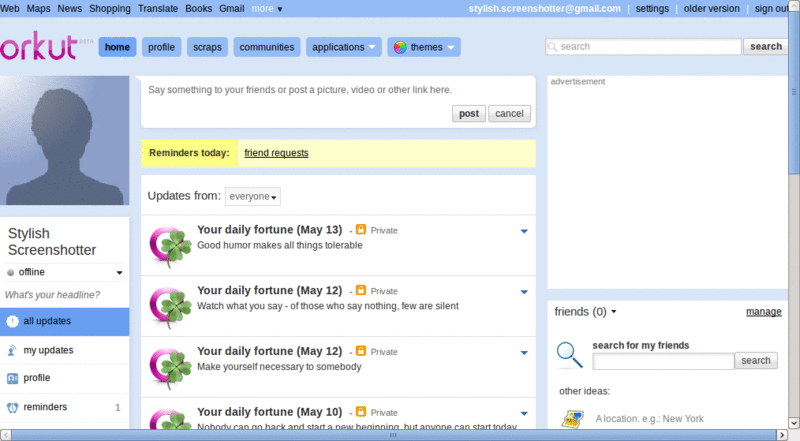
Task: Click the horizontal scrollbar at bottom
Action: click(393, 435)
